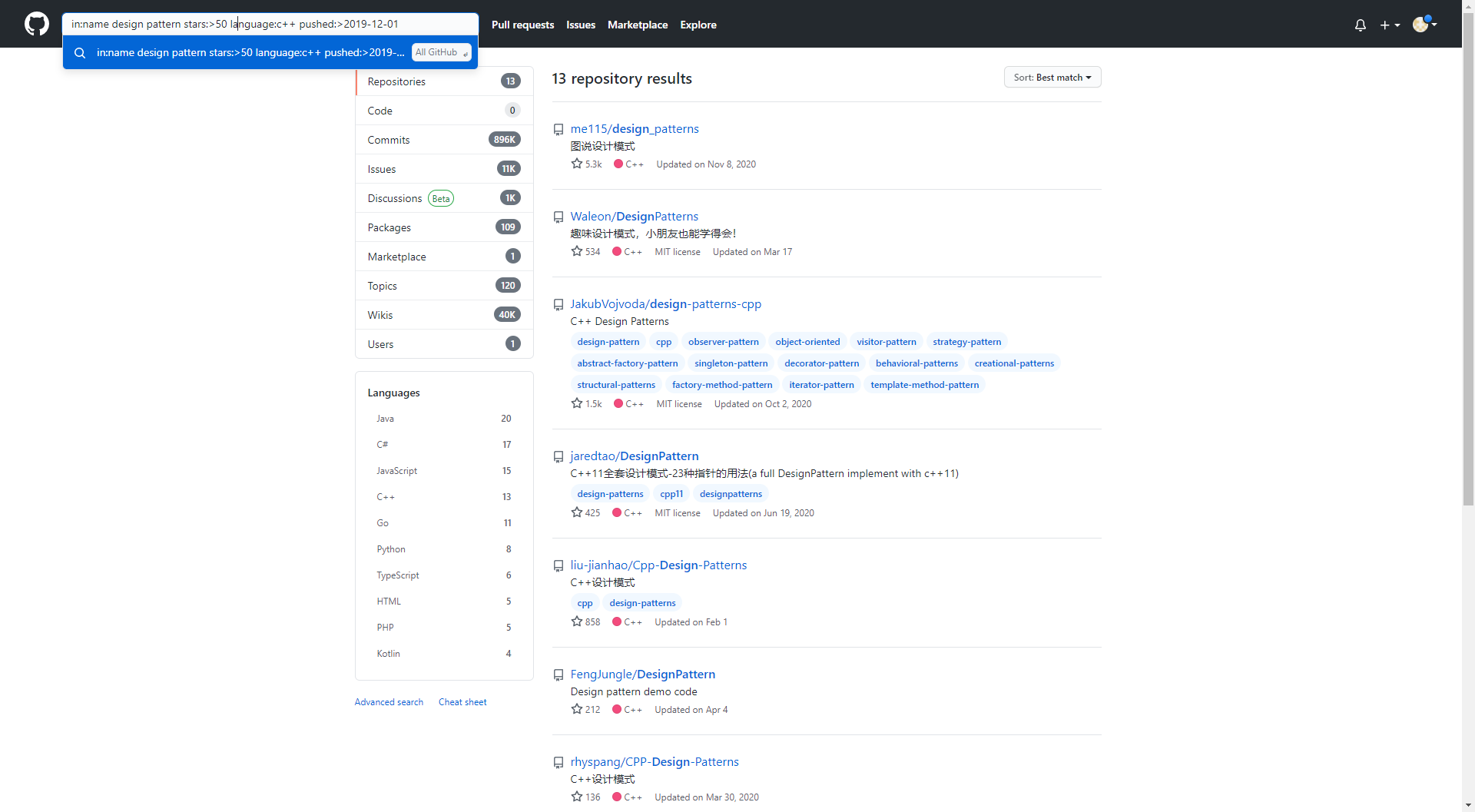Screen dimensions: 1475x812
Task: Open the Advanced search link
Action: tap(389, 702)
